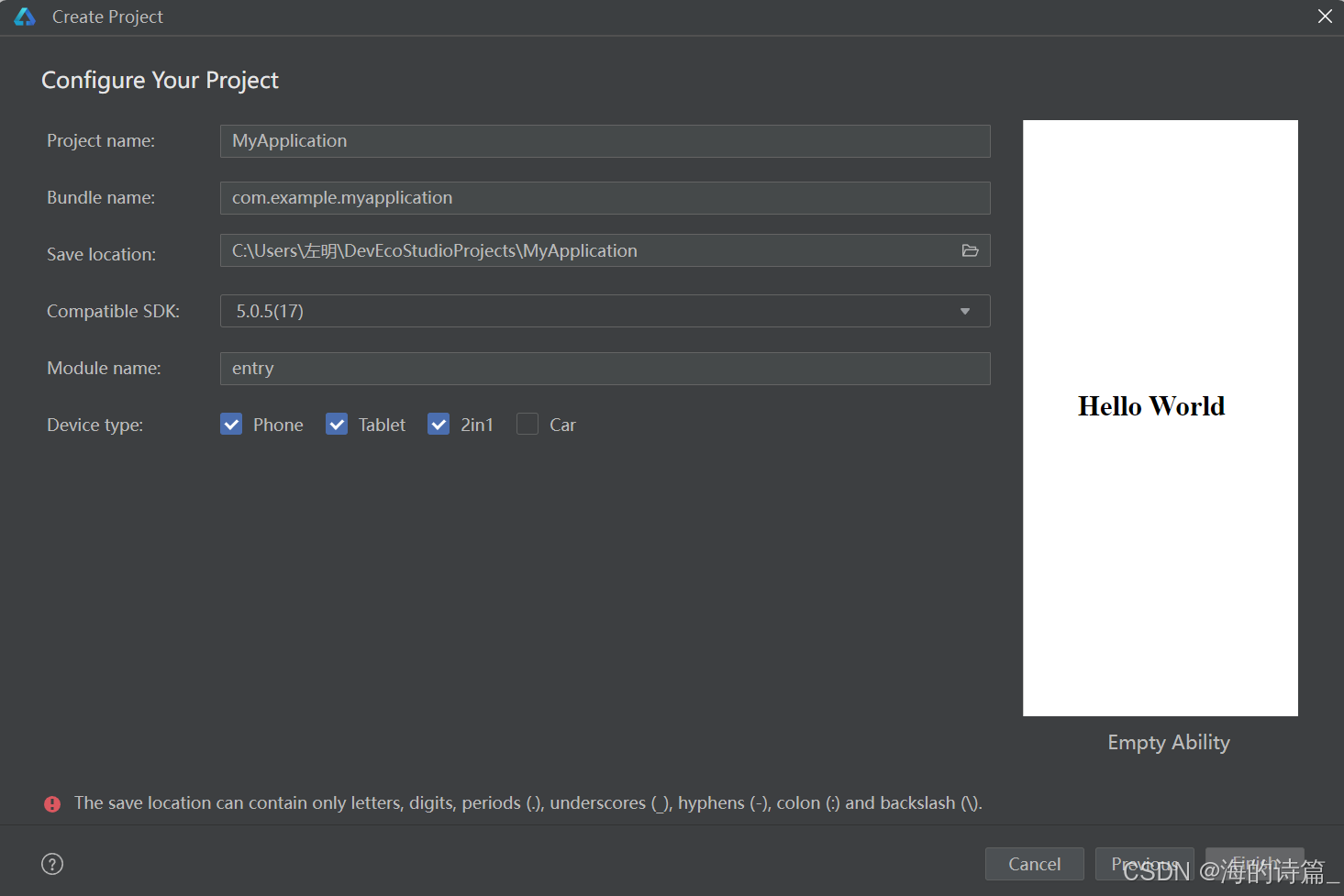Edit the Bundle name field
Image resolution: width=1344 pixels, height=896 pixels.
pos(605,198)
